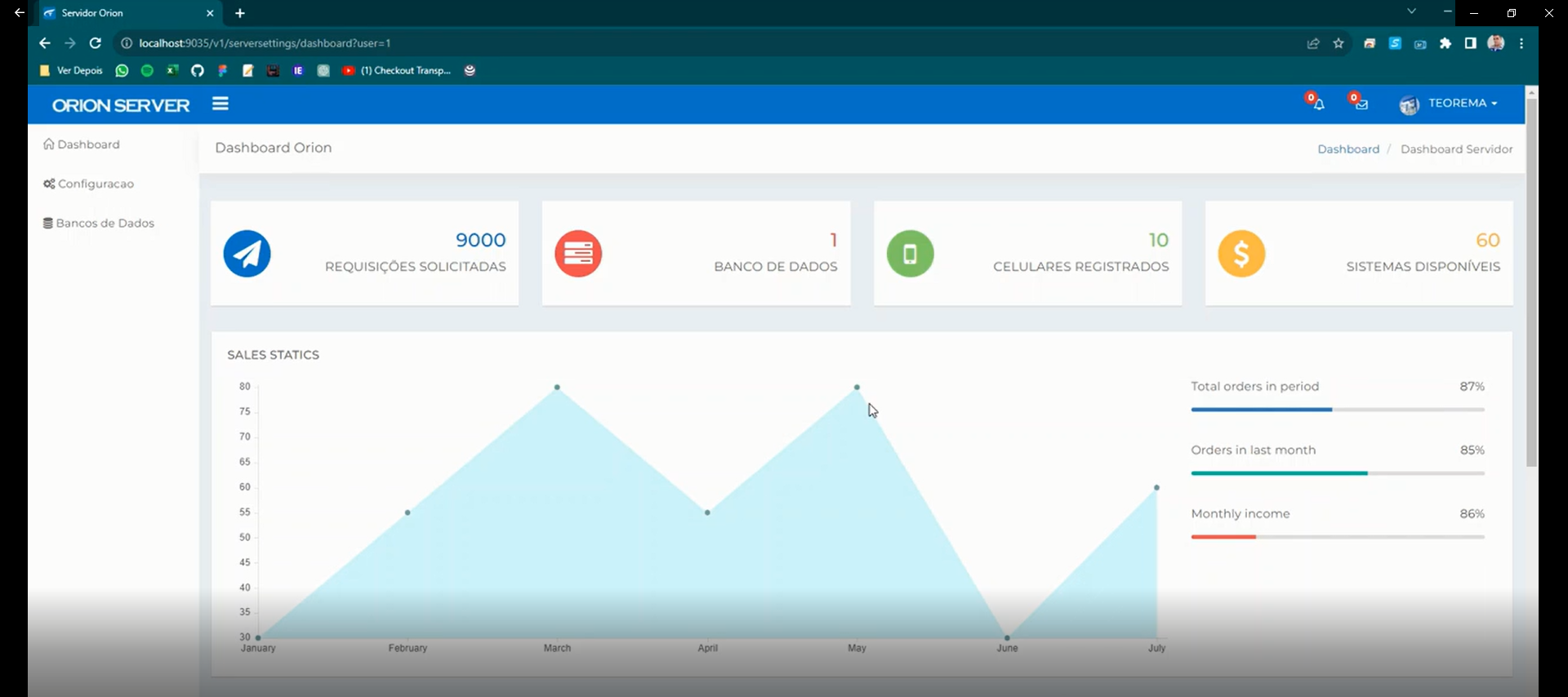This screenshot has width=1568, height=697.
Task: Click the yellow dollar sistemas icon
Action: (x=1241, y=254)
